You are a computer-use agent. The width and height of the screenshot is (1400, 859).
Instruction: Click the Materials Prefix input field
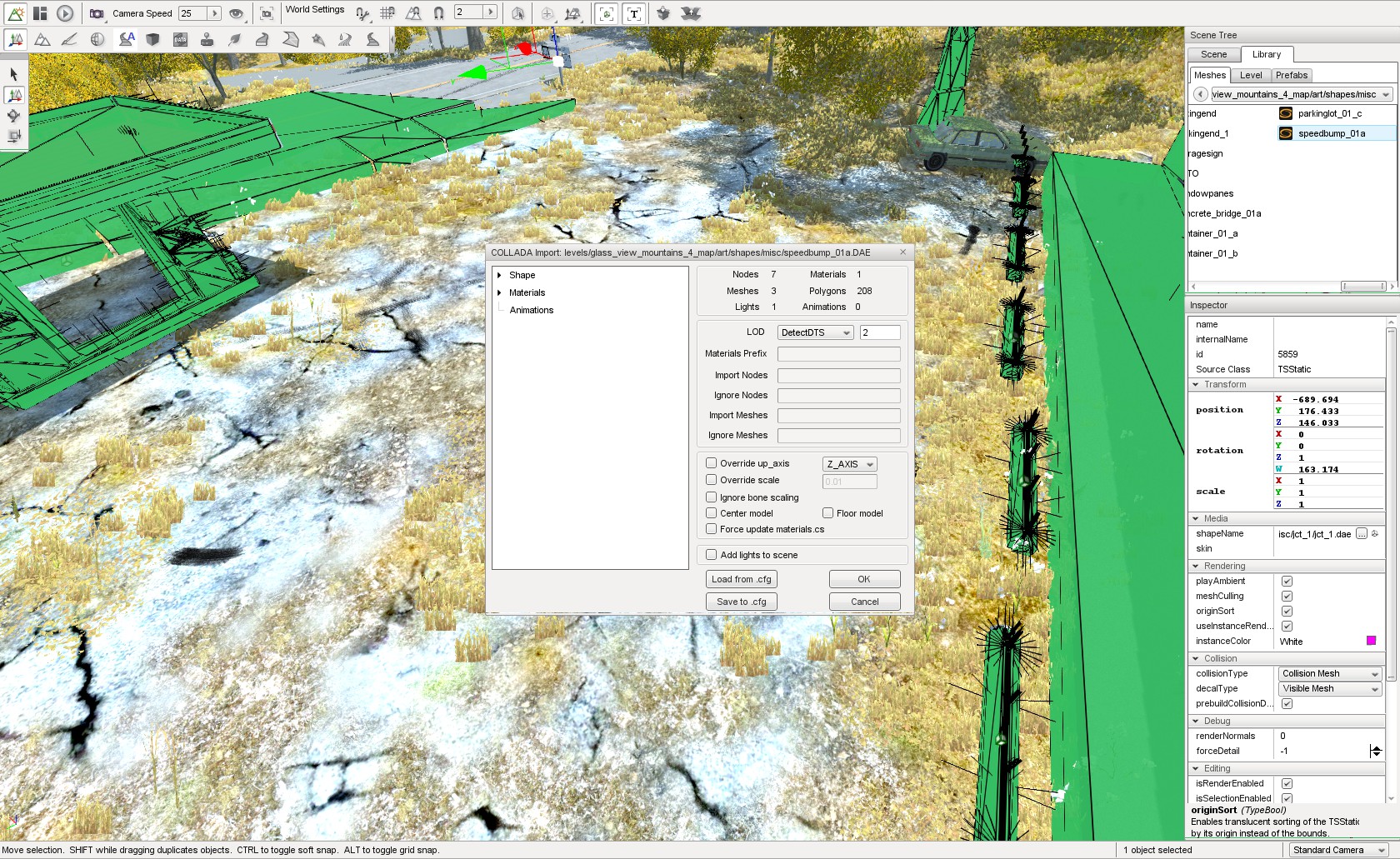coord(838,354)
